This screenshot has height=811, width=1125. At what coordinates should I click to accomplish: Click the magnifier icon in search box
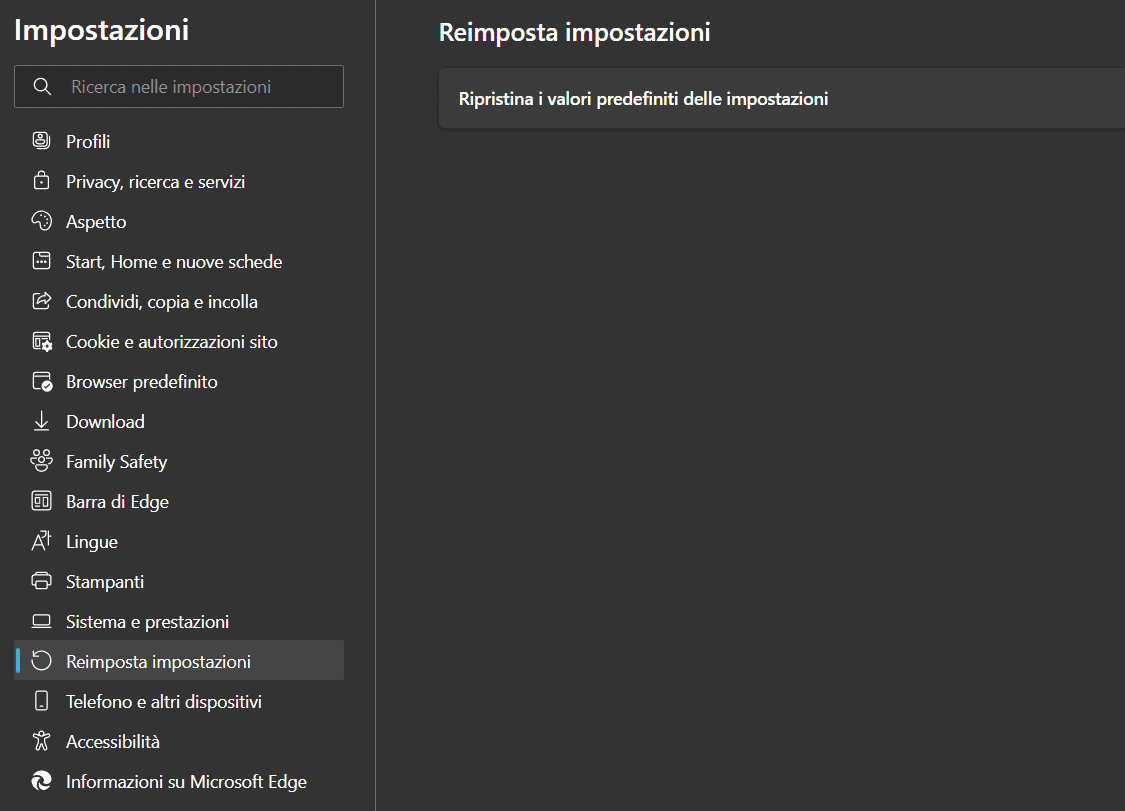click(x=42, y=87)
